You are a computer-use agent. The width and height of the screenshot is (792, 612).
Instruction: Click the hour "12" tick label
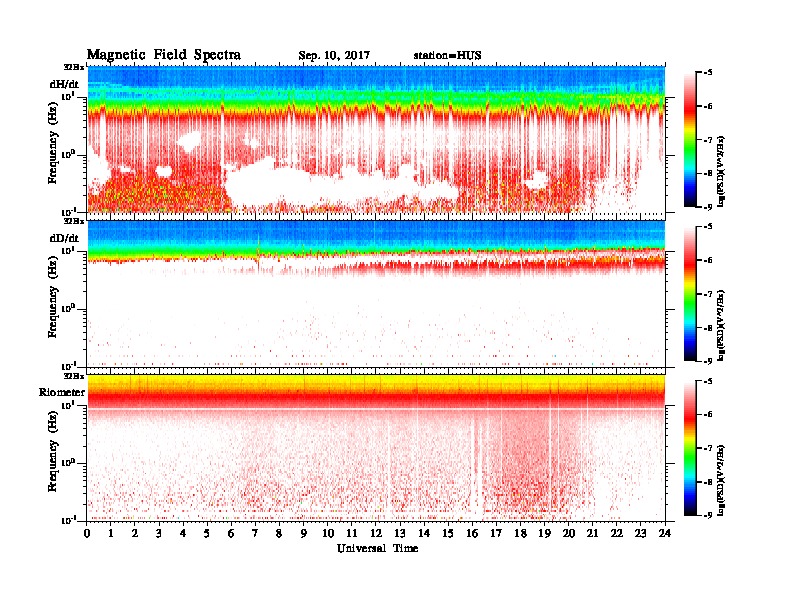click(376, 533)
